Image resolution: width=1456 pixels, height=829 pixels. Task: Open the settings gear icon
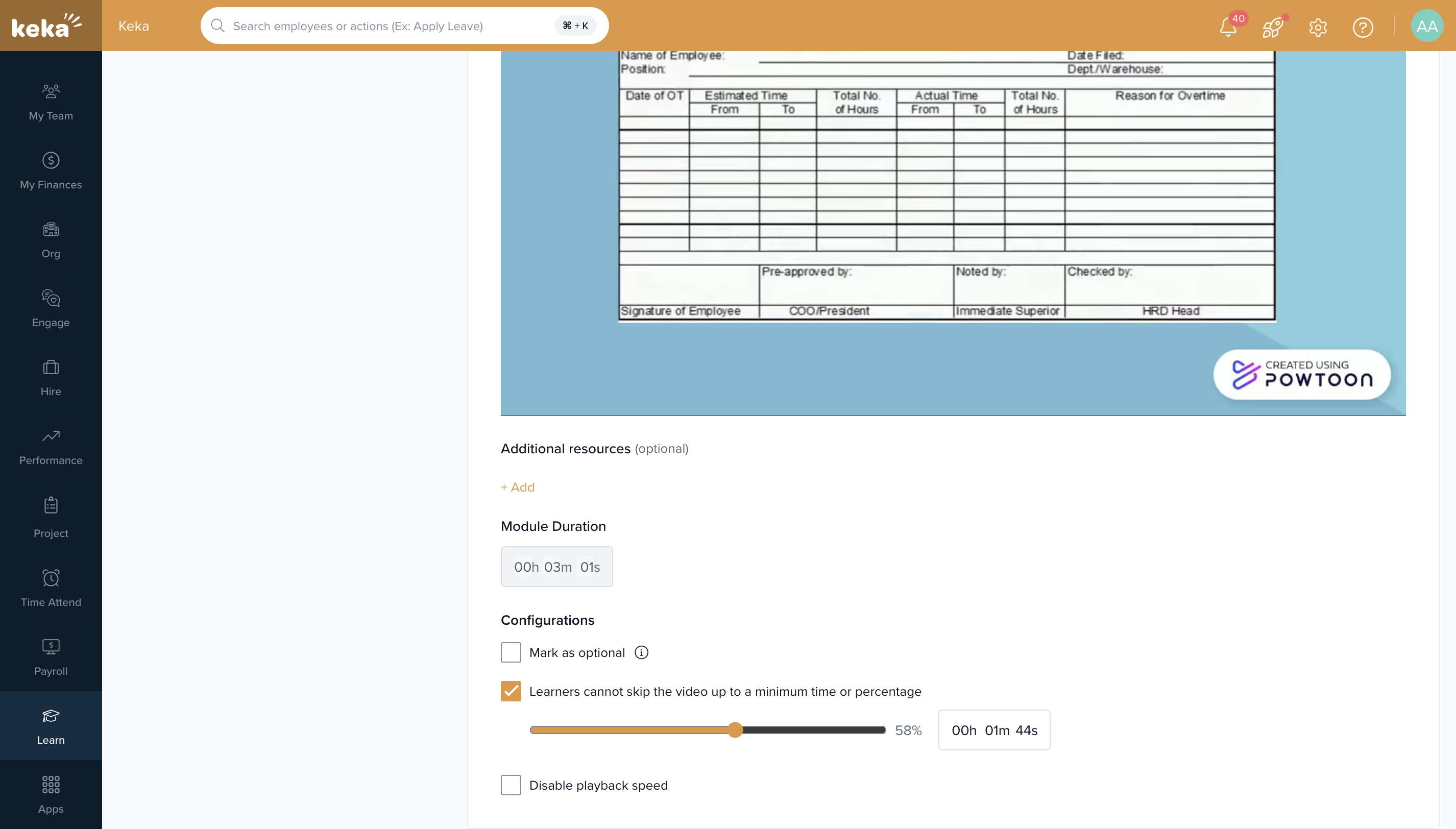pos(1318,27)
